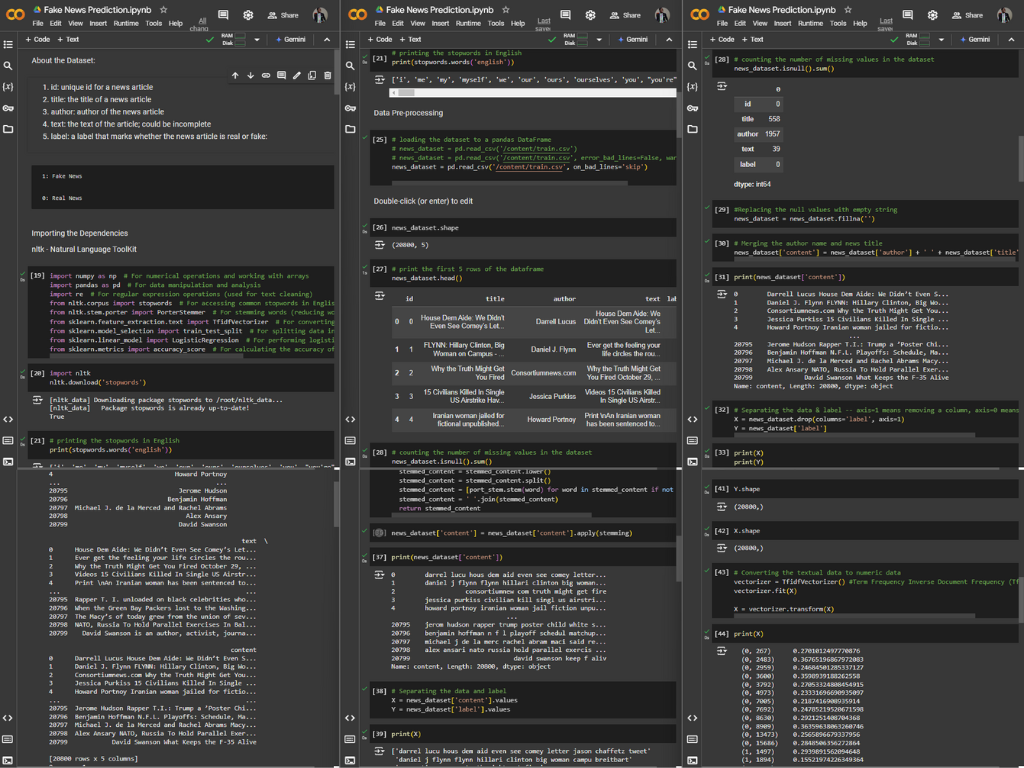Open files folder panel in left notebook
This screenshot has height=768, width=1024.
click(x=8, y=129)
